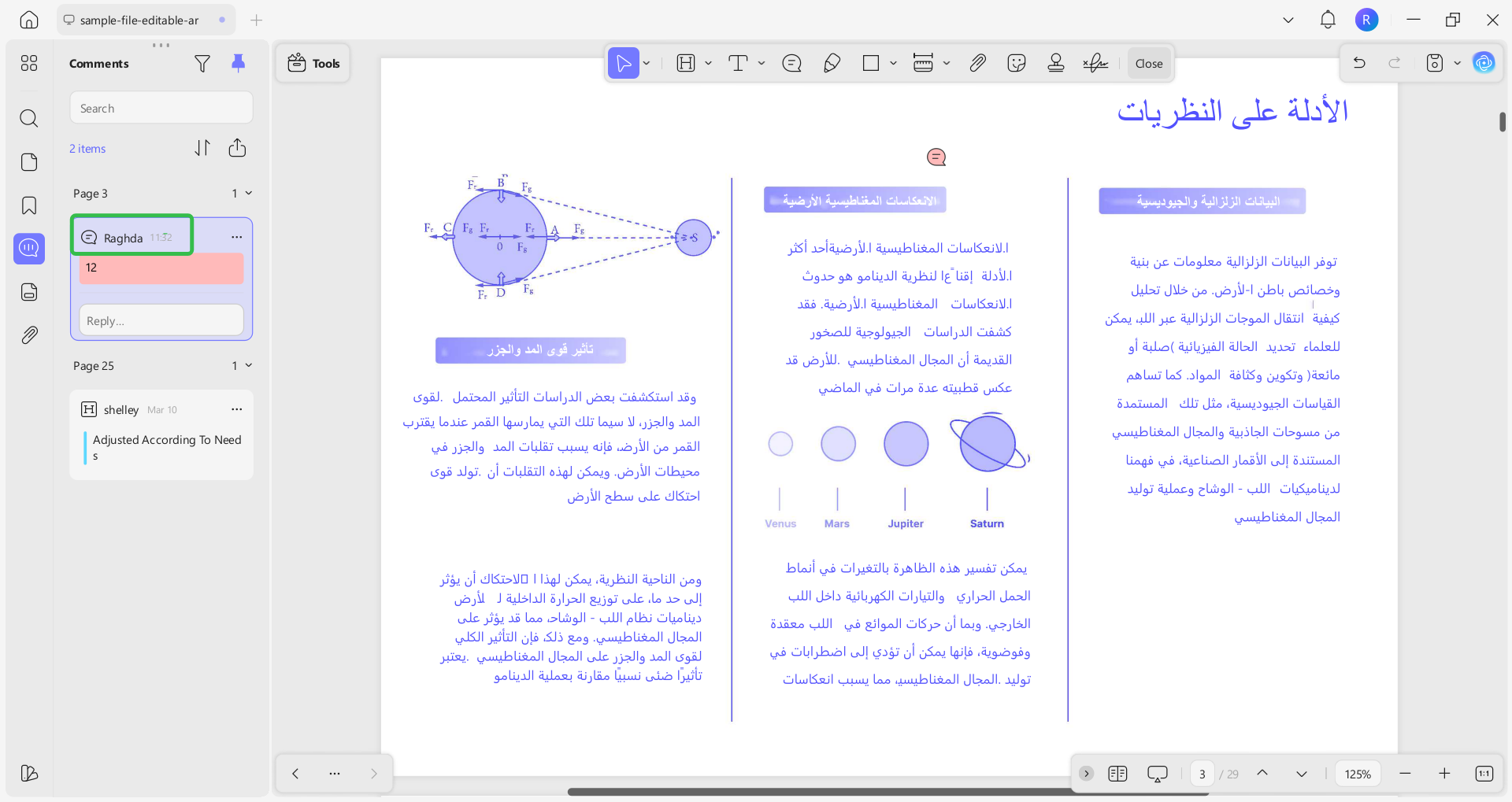Image resolution: width=1512 pixels, height=802 pixels.
Task: Add a new tab with plus
Action: click(256, 20)
